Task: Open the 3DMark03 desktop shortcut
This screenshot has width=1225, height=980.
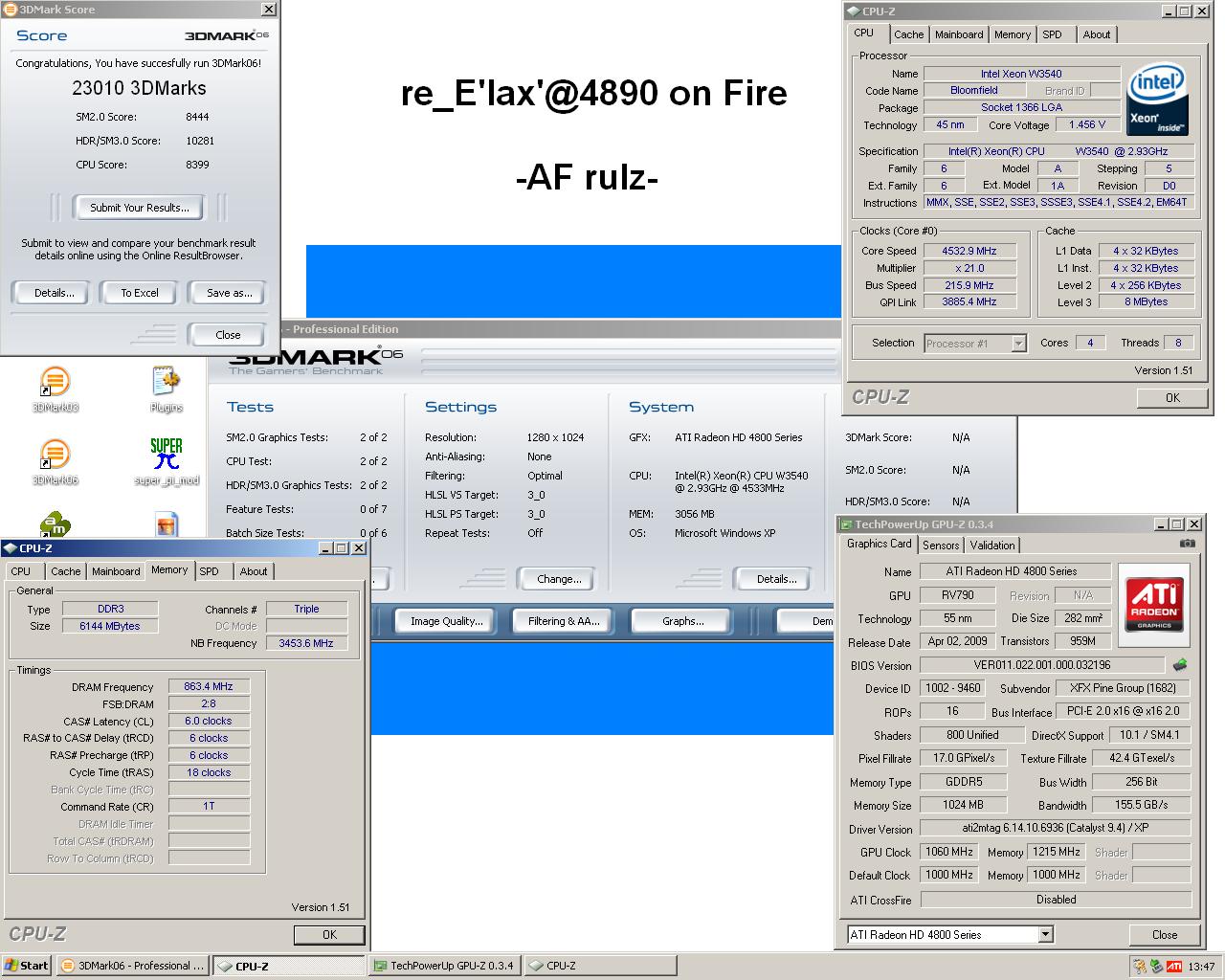Action: click(x=55, y=383)
